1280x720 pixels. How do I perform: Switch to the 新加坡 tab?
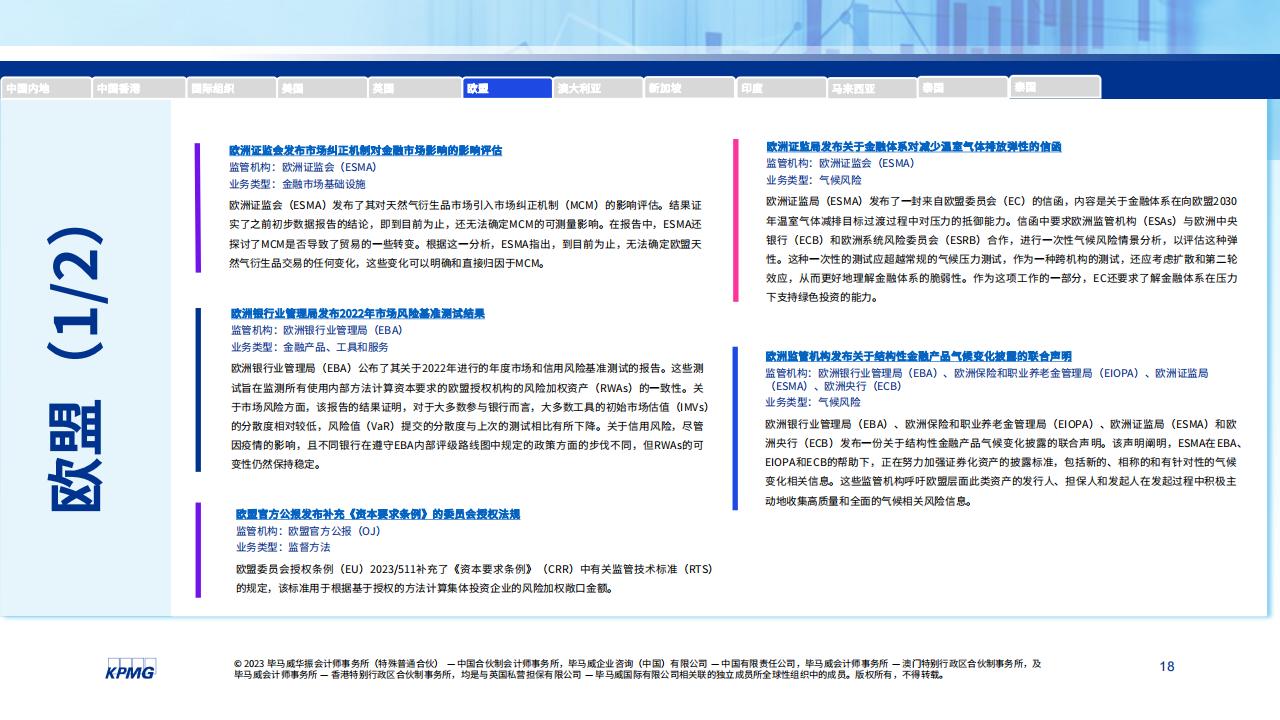coord(689,88)
